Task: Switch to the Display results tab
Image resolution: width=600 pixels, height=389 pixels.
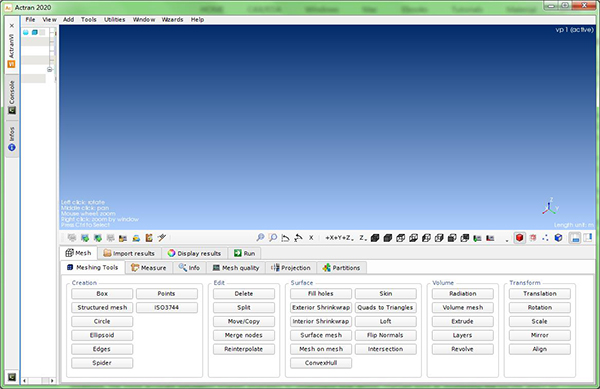Action: (x=194, y=253)
